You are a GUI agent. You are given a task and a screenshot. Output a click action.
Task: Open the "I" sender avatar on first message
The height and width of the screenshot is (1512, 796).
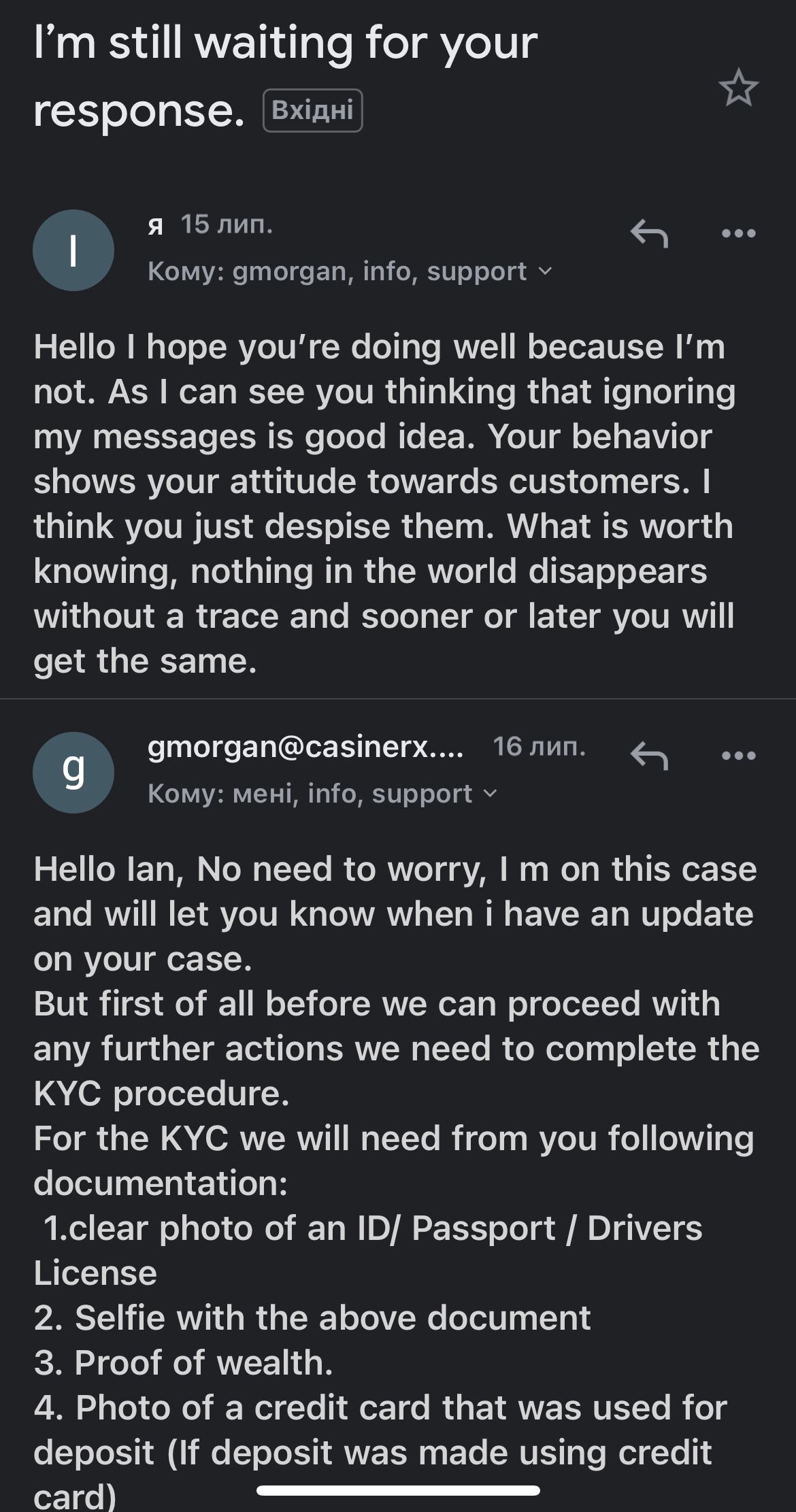(x=73, y=250)
